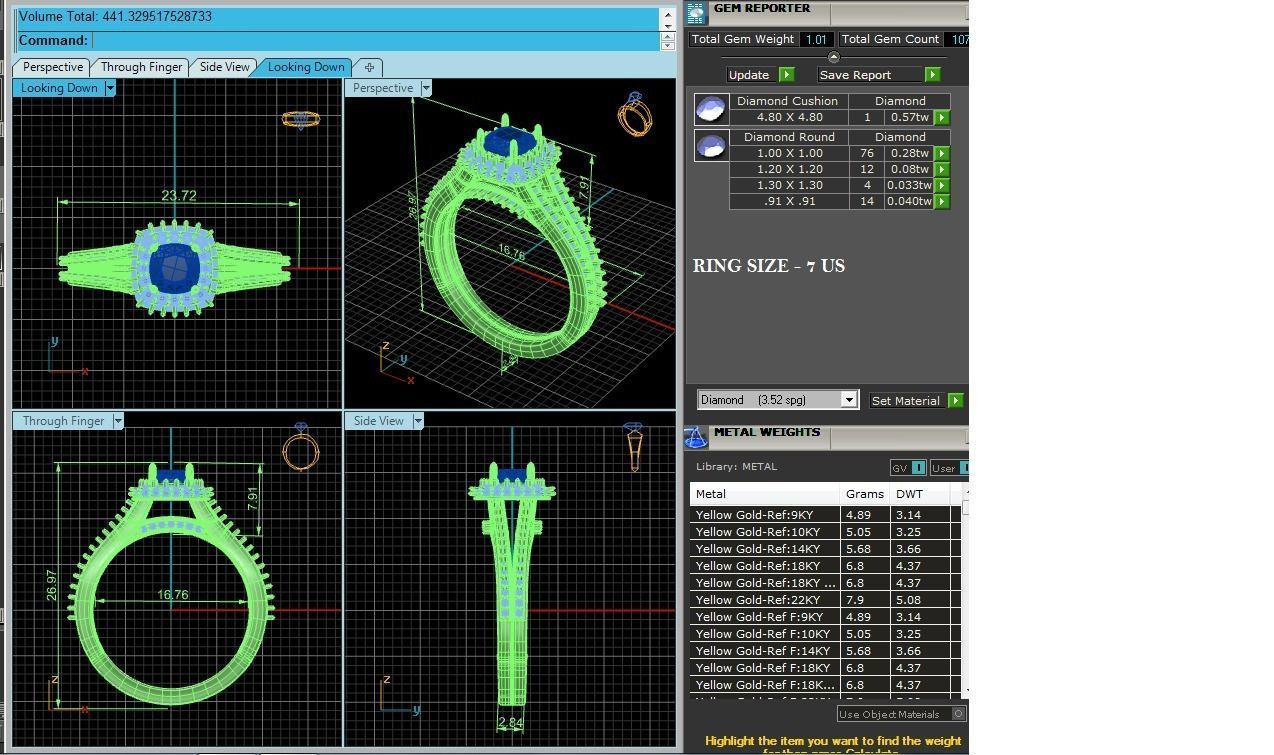Image resolution: width=1274 pixels, height=755 pixels.
Task: Click the Set Material button
Action: pos(908,401)
